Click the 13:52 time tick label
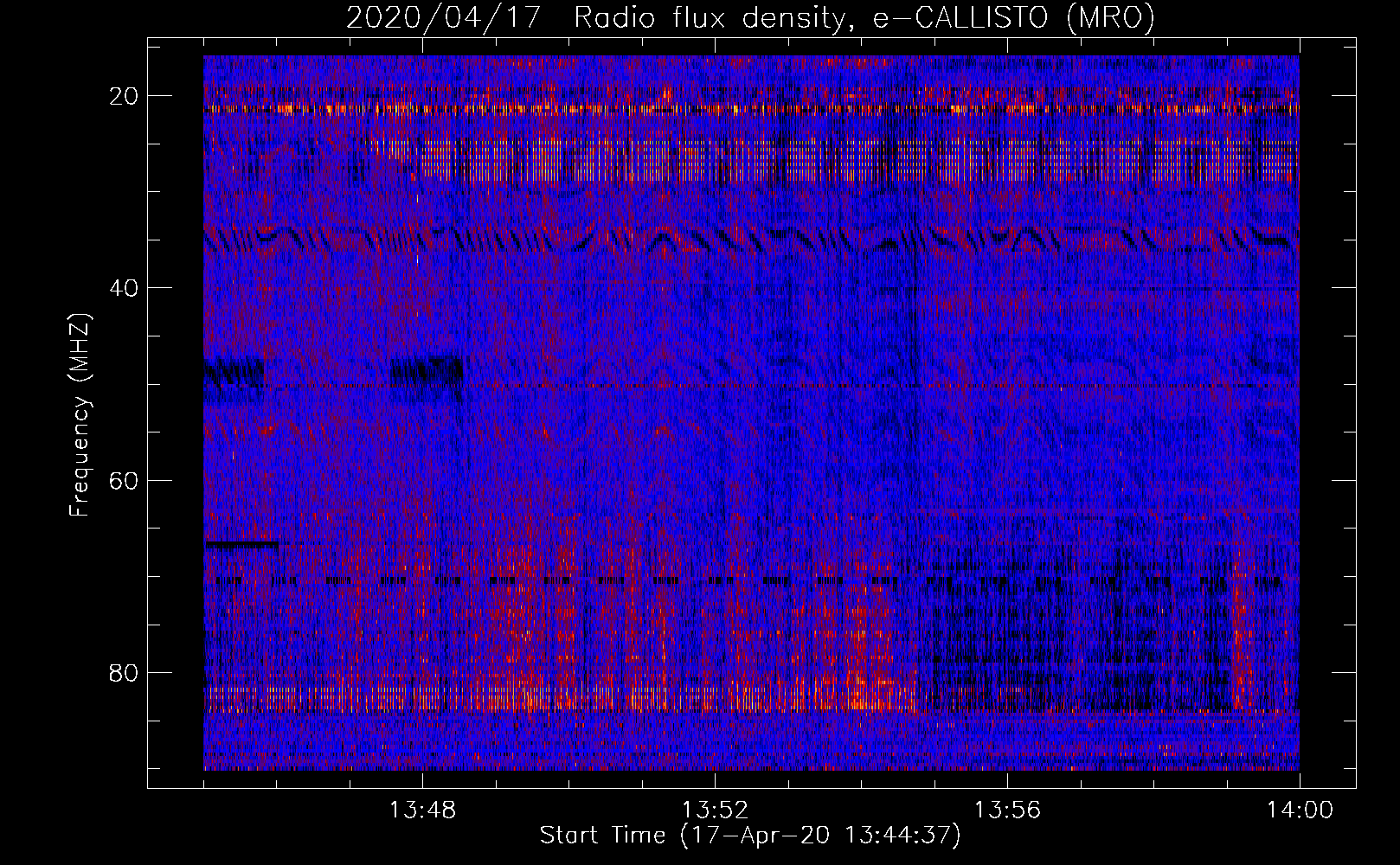The height and width of the screenshot is (865, 1400). coord(716,811)
